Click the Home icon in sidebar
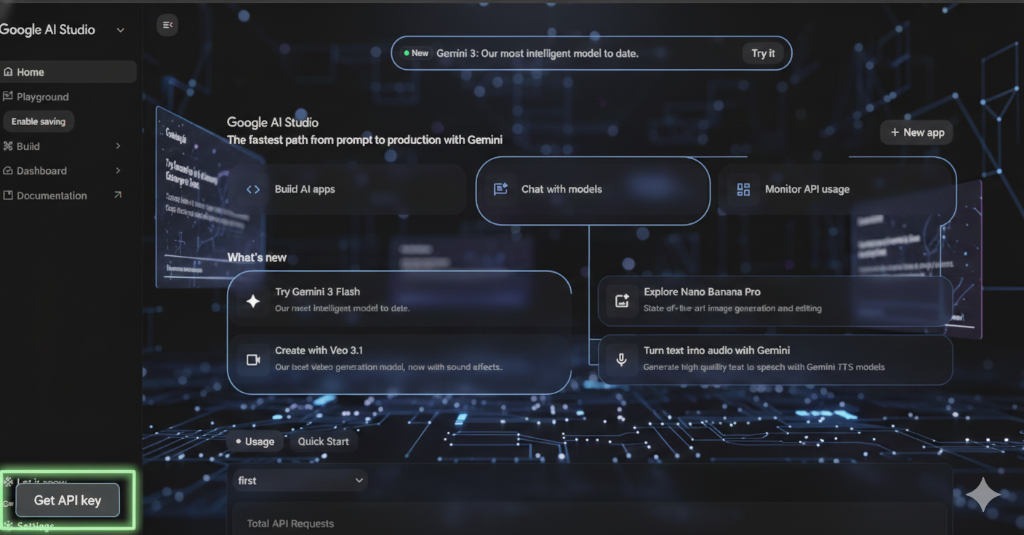This screenshot has width=1024, height=535. pyautogui.click(x=8, y=72)
